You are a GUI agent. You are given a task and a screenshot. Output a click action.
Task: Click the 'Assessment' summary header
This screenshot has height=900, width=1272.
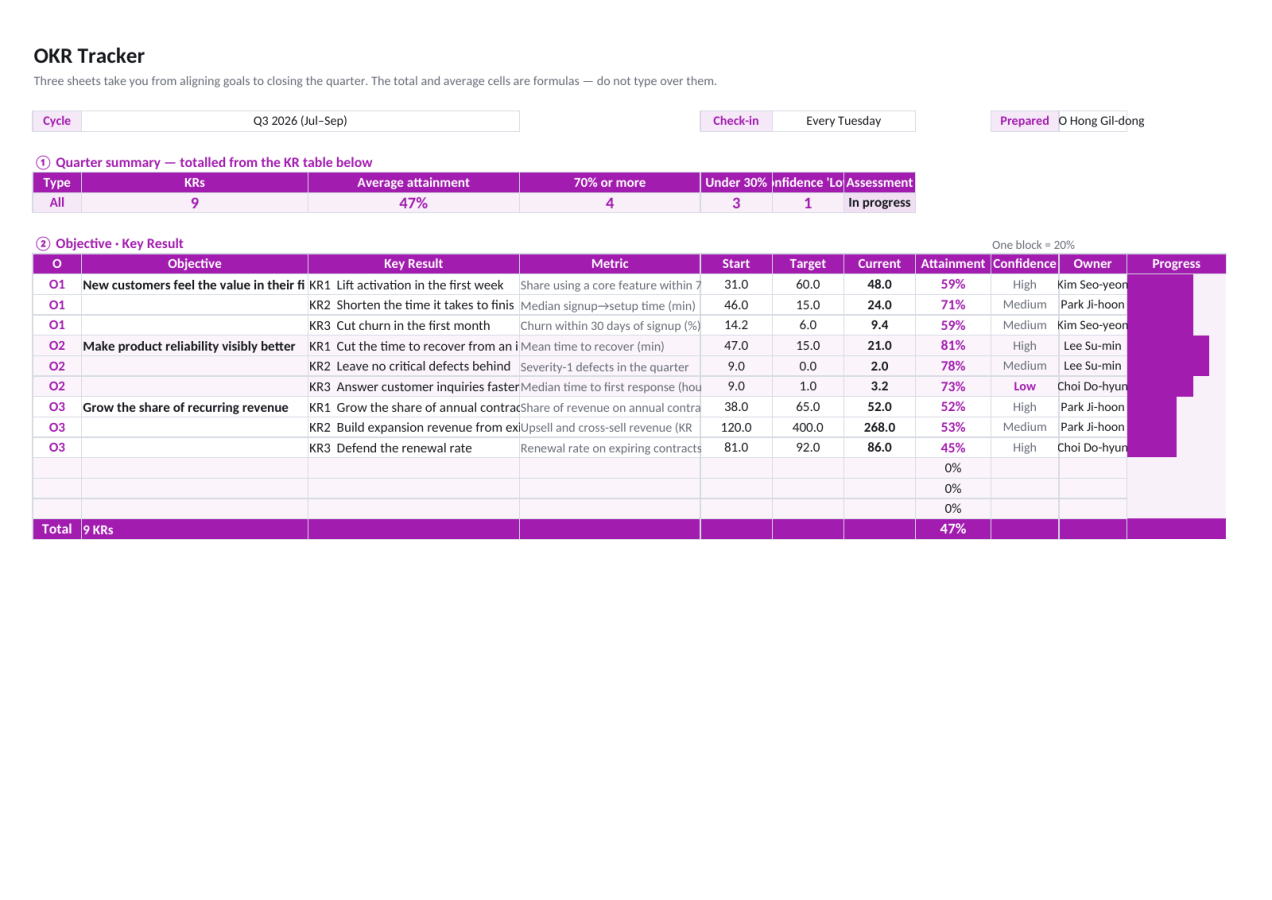coord(879,183)
